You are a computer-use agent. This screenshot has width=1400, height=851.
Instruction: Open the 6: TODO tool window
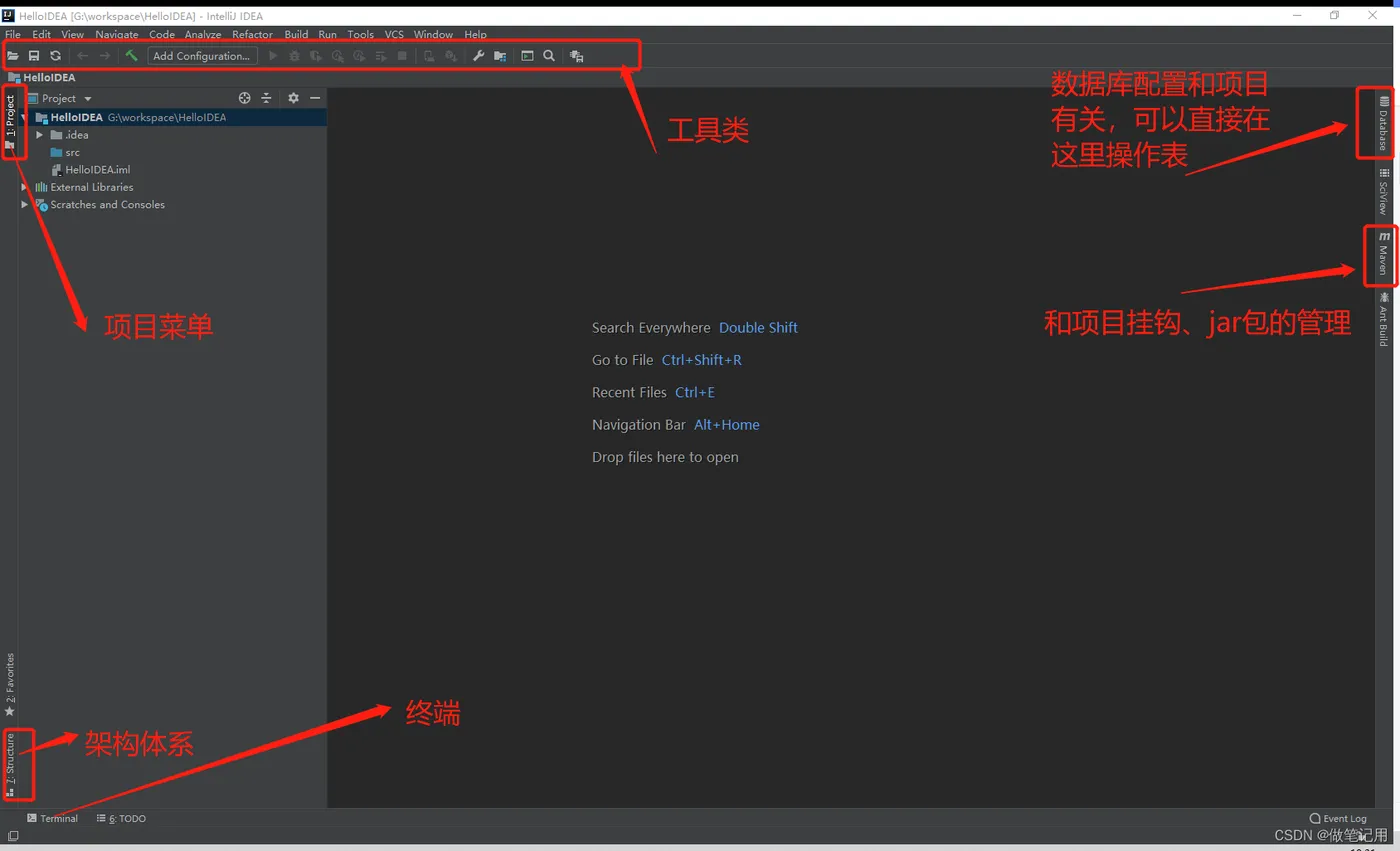pos(121,818)
